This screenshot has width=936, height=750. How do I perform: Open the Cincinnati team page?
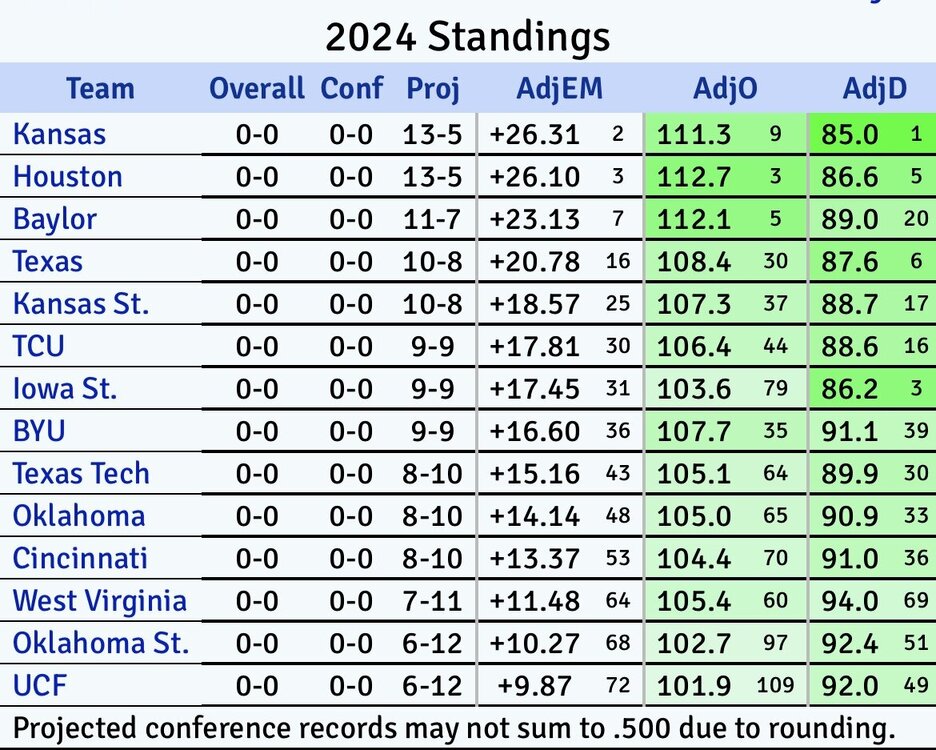click(80, 558)
